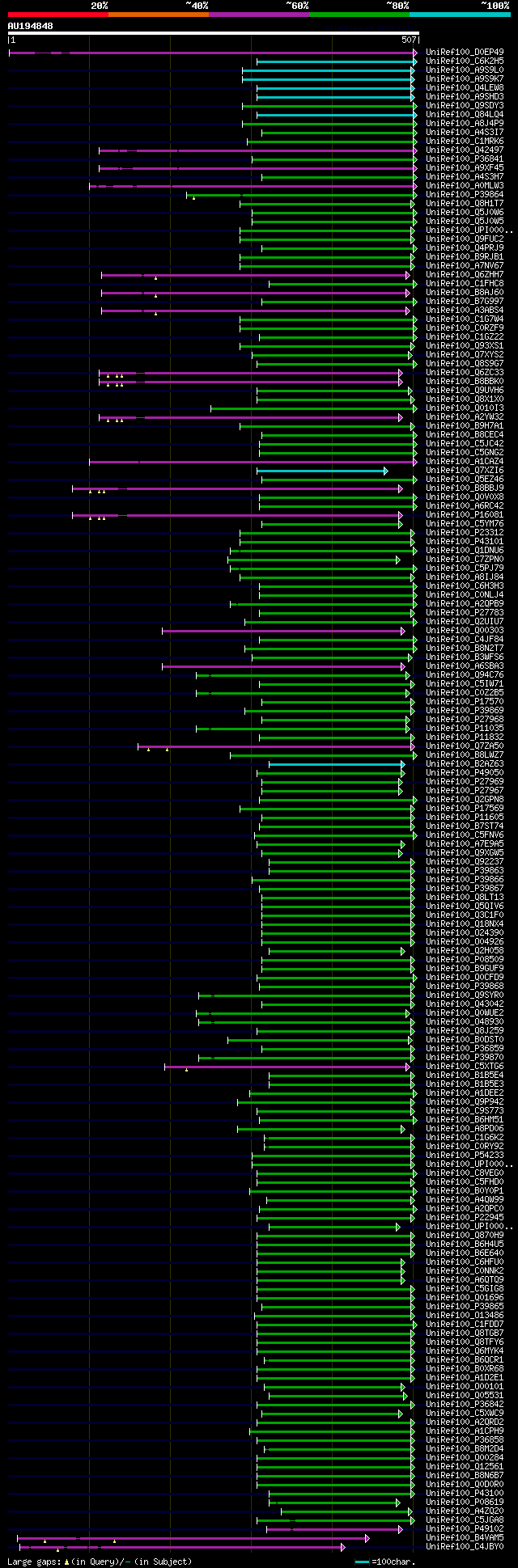Viewport: 518px width, 1568px height.
Task: Select the UniRef100_Q8H1T7 label
Action: tap(465, 203)
